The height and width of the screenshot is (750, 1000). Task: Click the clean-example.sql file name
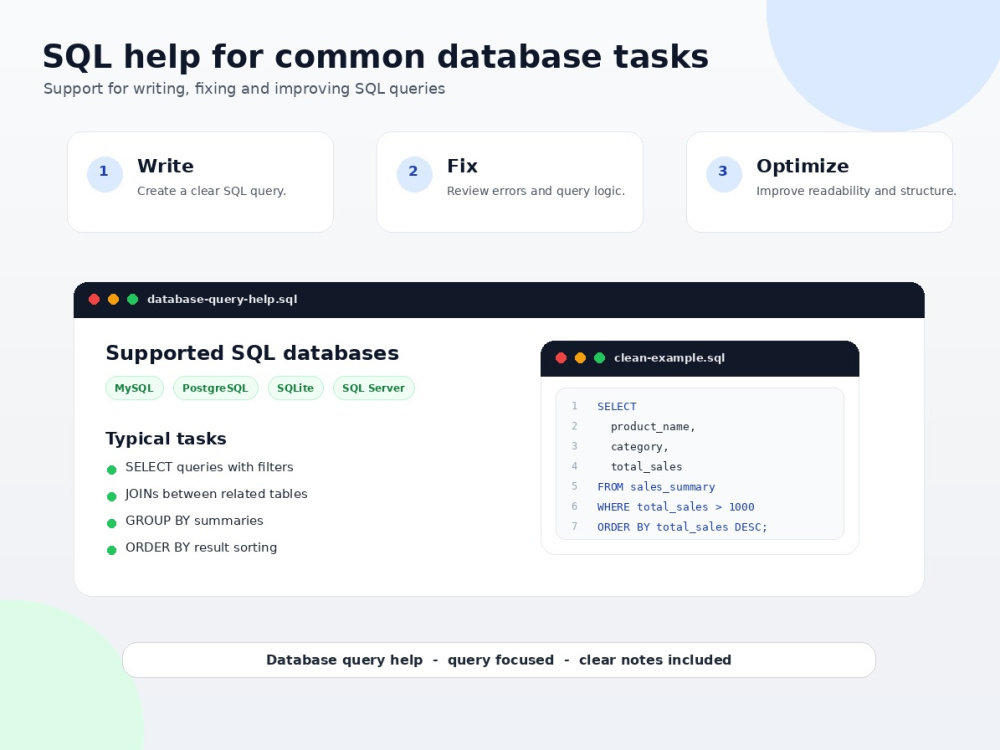(x=669, y=358)
